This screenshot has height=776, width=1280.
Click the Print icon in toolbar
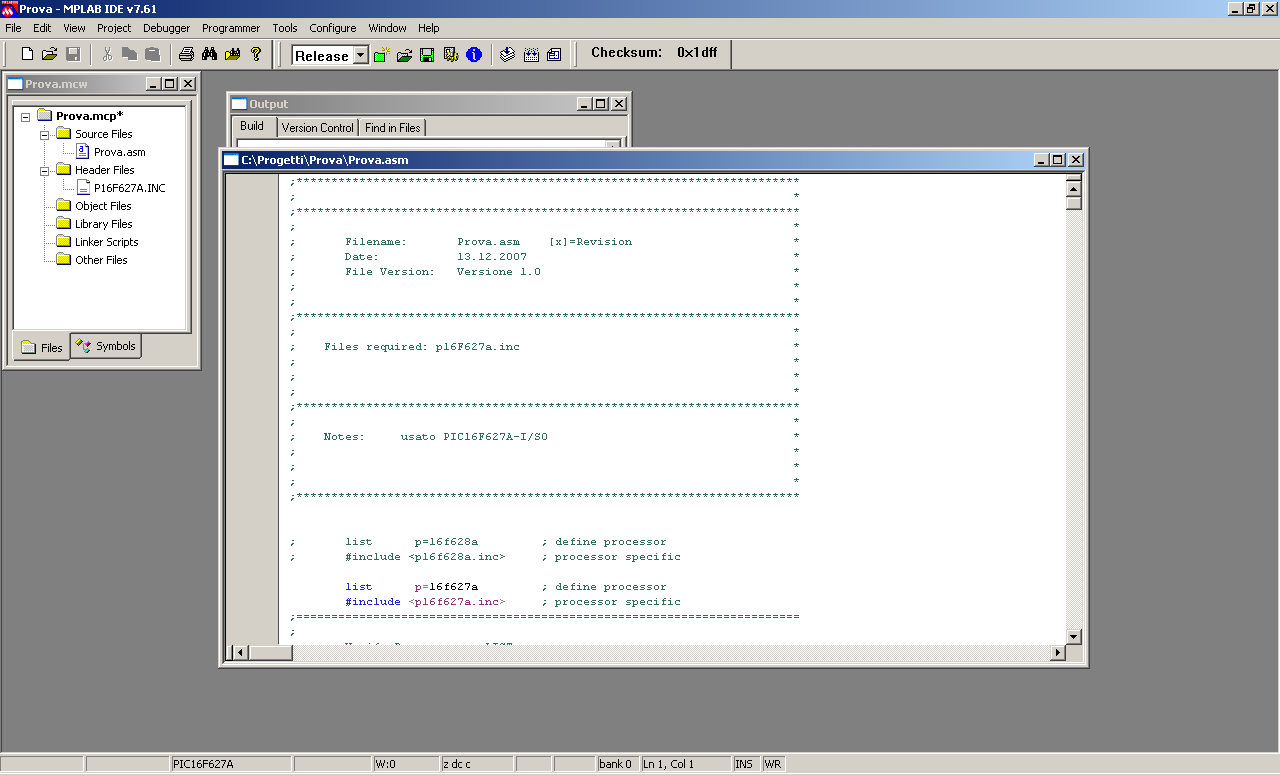click(x=186, y=54)
